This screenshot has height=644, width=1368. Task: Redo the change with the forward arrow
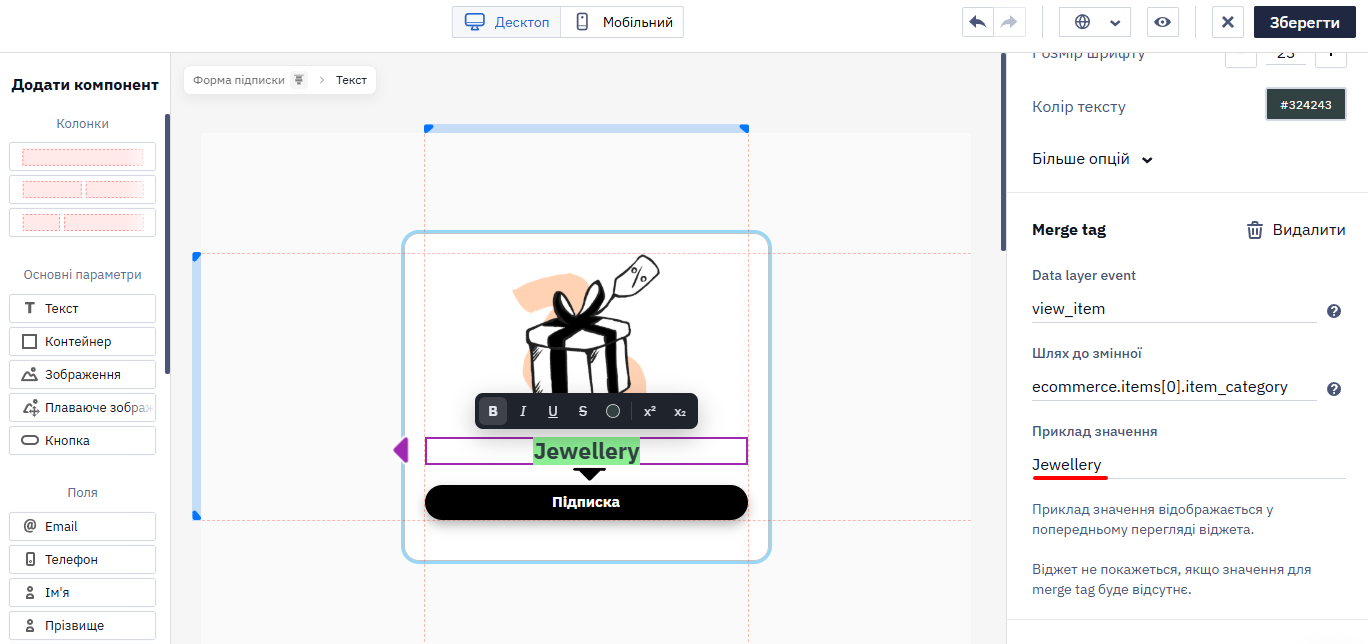click(x=1009, y=22)
